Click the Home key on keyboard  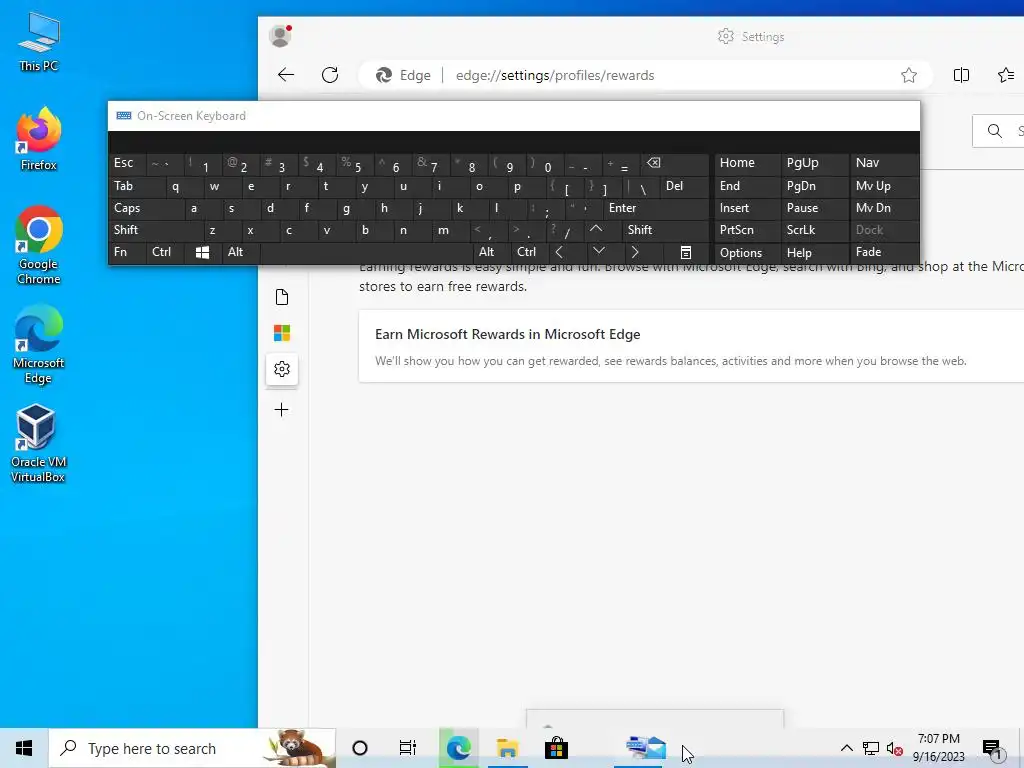tap(747, 163)
